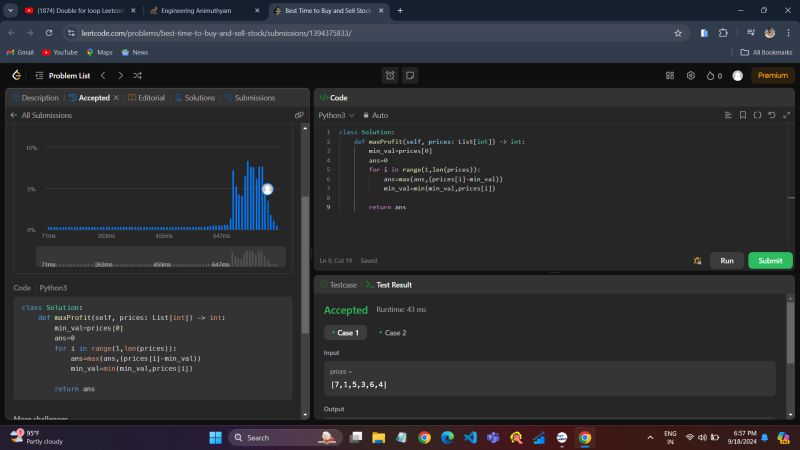Image resolution: width=800 pixels, height=450 pixels.
Task: Open LeetCode settings gear icon
Action: tap(690, 75)
